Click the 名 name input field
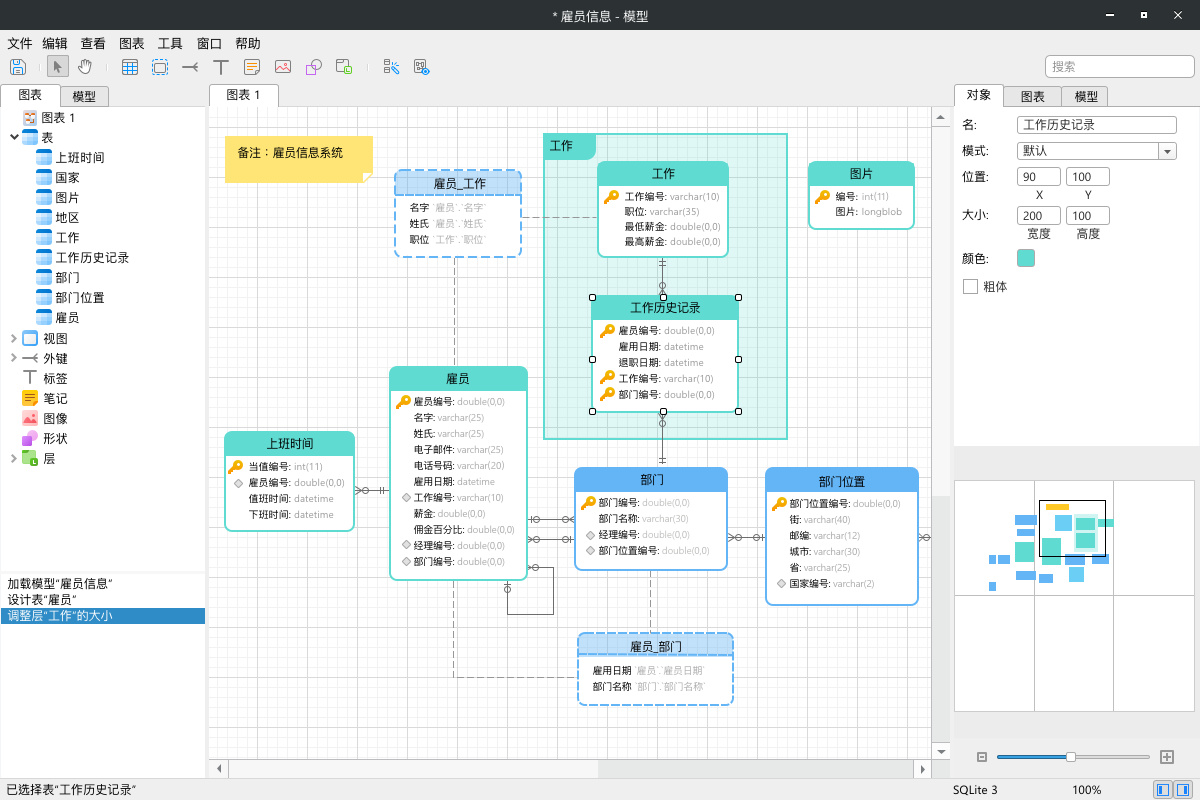Screen dimensions: 1200x800 click(x=1096, y=125)
